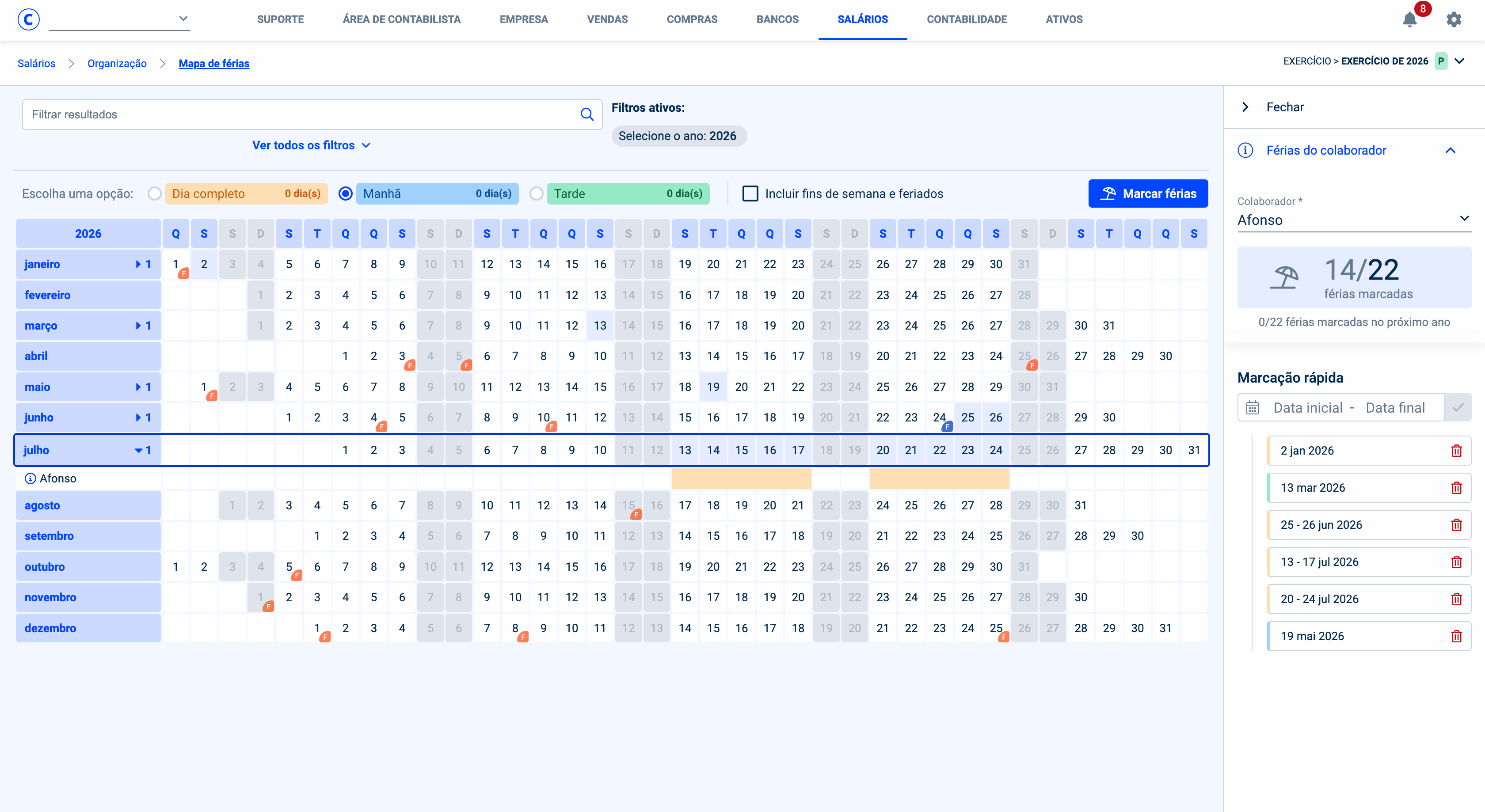
Task: Expand the março month row
Action: click(138, 326)
